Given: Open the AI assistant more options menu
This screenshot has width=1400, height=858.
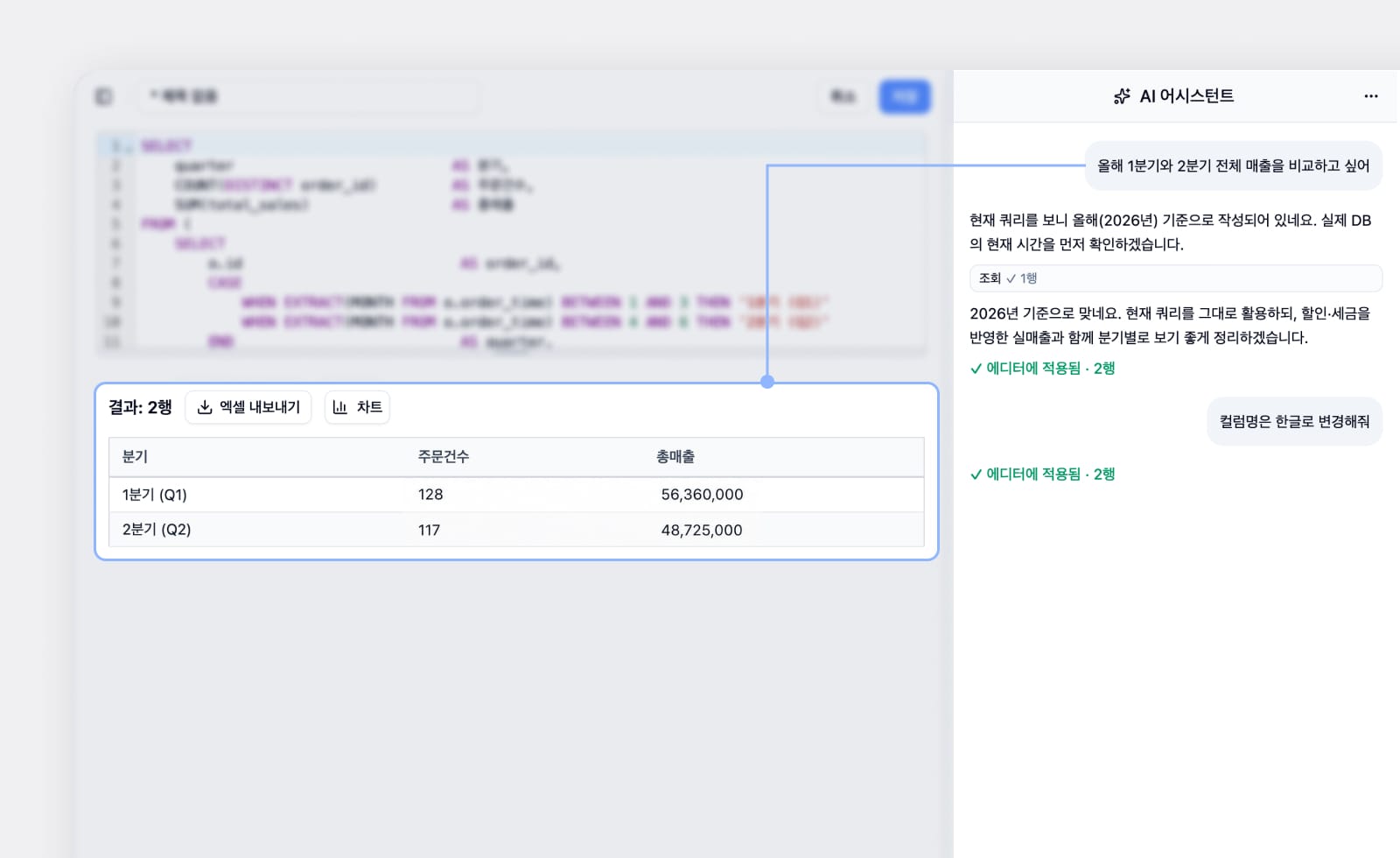Looking at the screenshot, I should [1370, 96].
